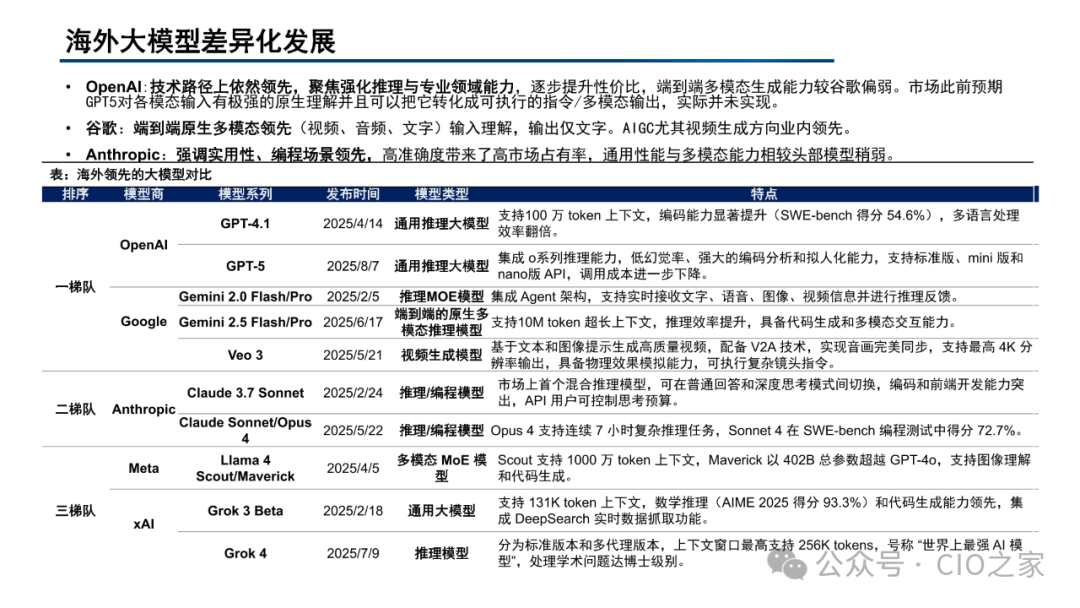1080x608 pixels.
Task: Click the Grok 4 model cell
Action: pyautogui.click(x=245, y=553)
